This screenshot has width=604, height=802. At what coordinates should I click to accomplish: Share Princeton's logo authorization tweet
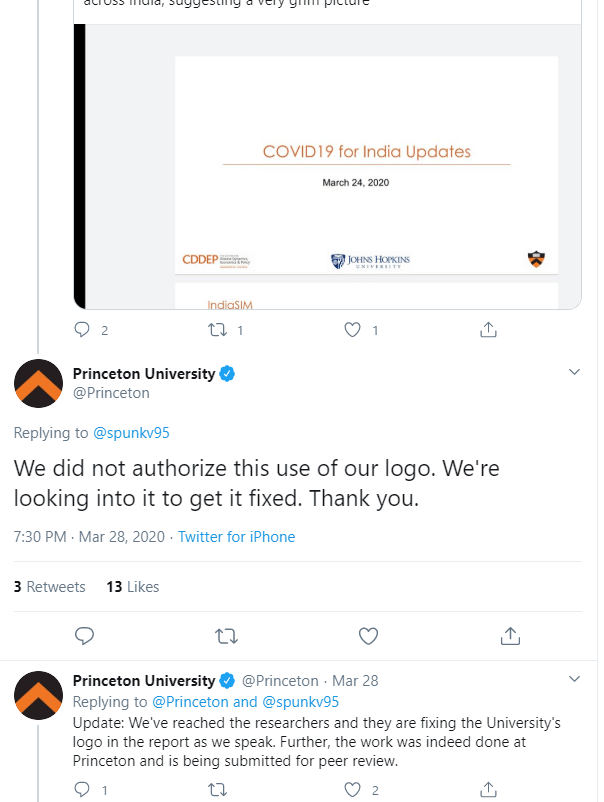point(510,635)
